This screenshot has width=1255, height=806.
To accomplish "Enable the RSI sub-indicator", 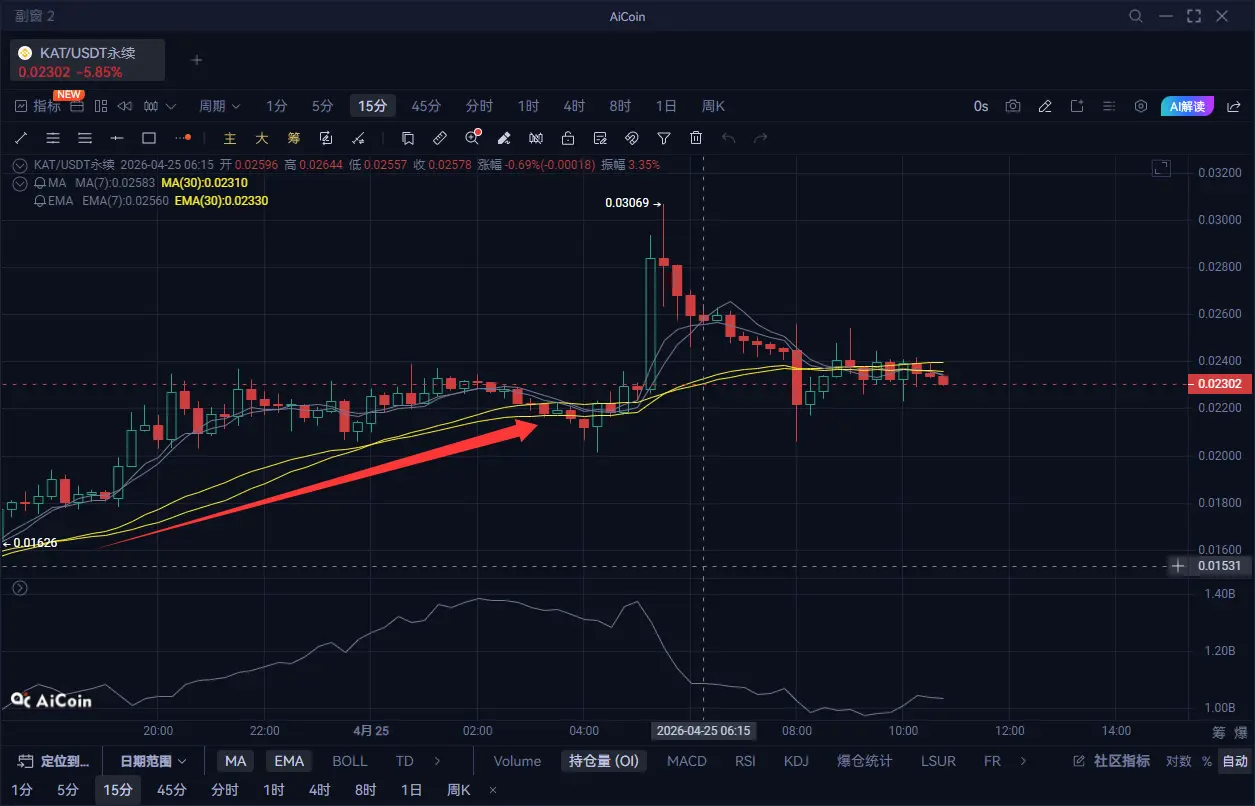I will coord(745,761).
